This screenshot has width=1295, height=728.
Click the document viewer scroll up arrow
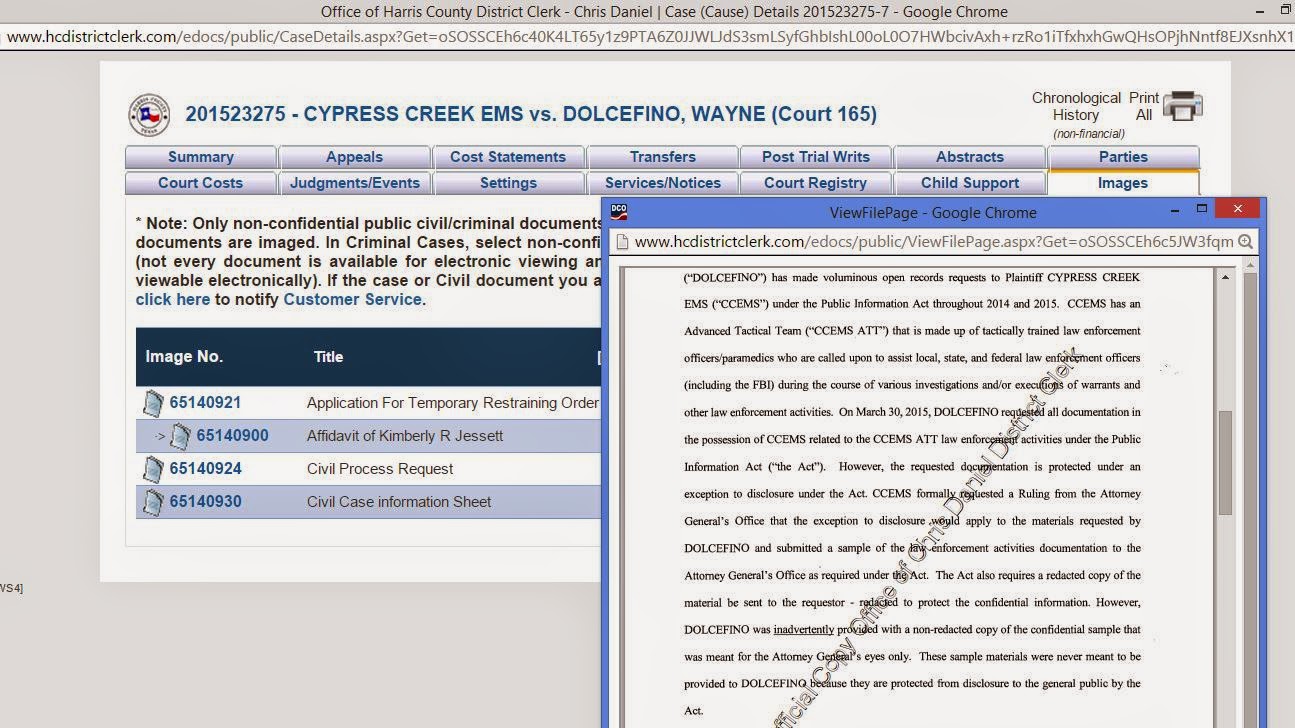point(1227,276)
